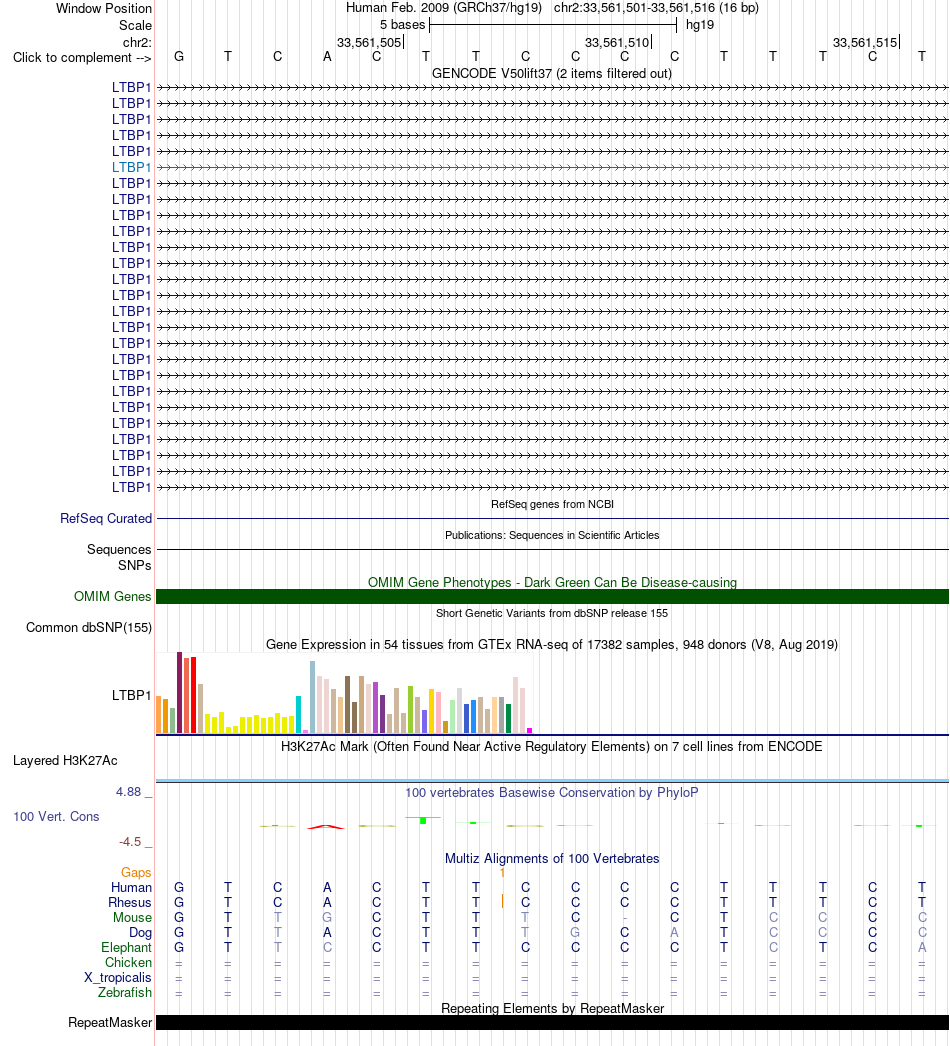Screen dimensions: 950x1046
Task: Click the 'hg19' label beside scale bar
Action: click(700, 25)
